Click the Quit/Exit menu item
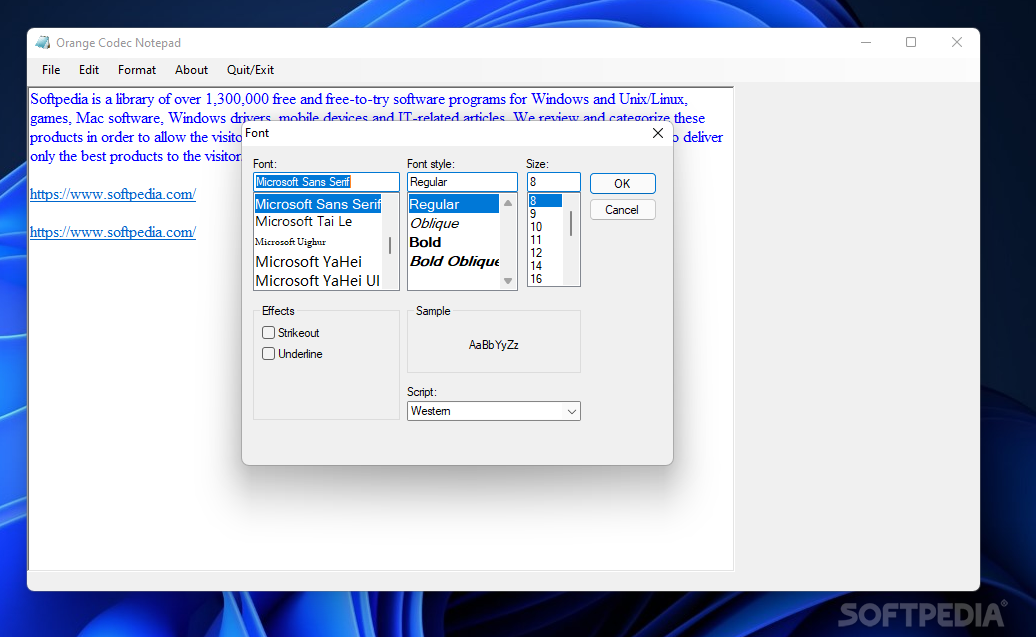The width and height of the screenshot is (1036, 642). tap(250, 70)
